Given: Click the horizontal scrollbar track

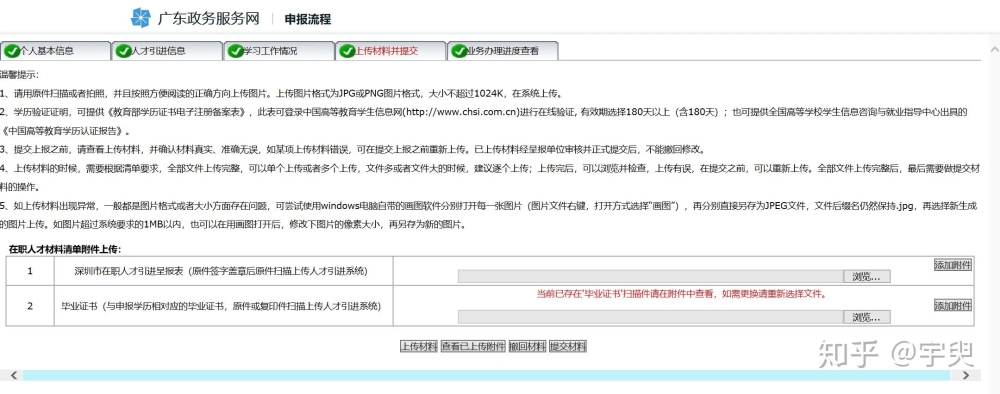Looking at the screenshot, I should [486, 376].
